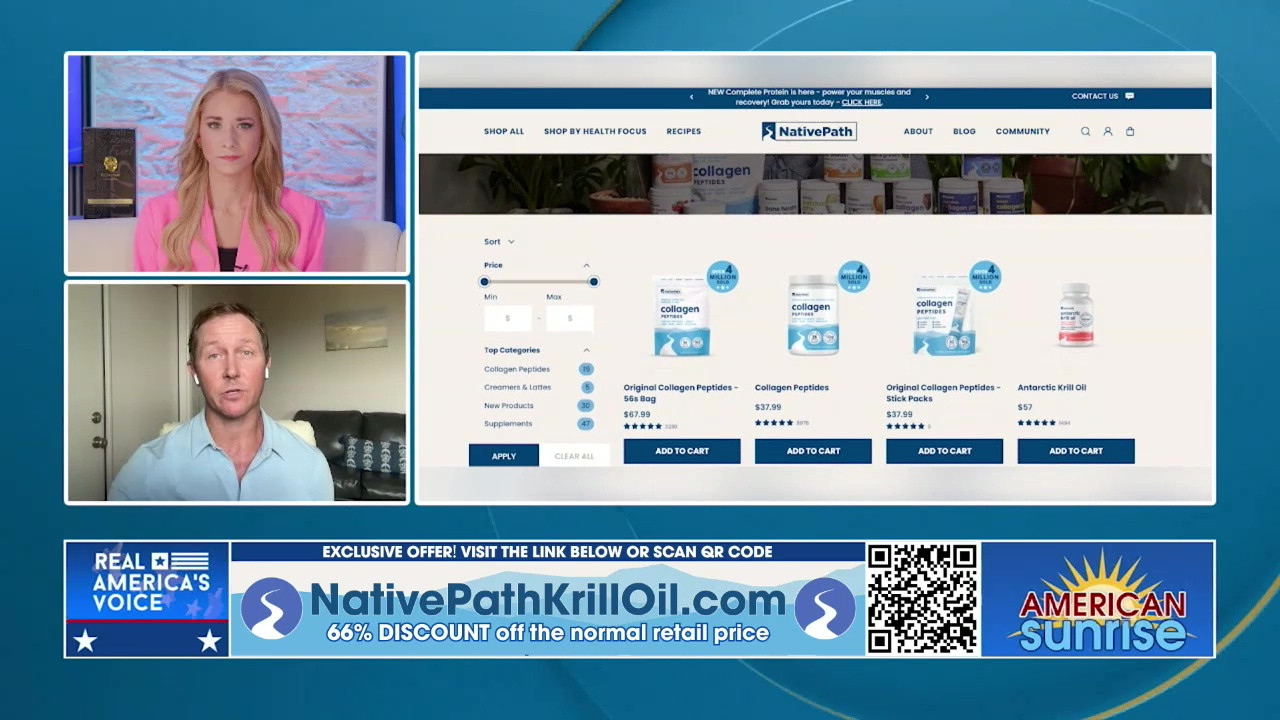Go to next announcement with right arrow

[x=927, y=97]
